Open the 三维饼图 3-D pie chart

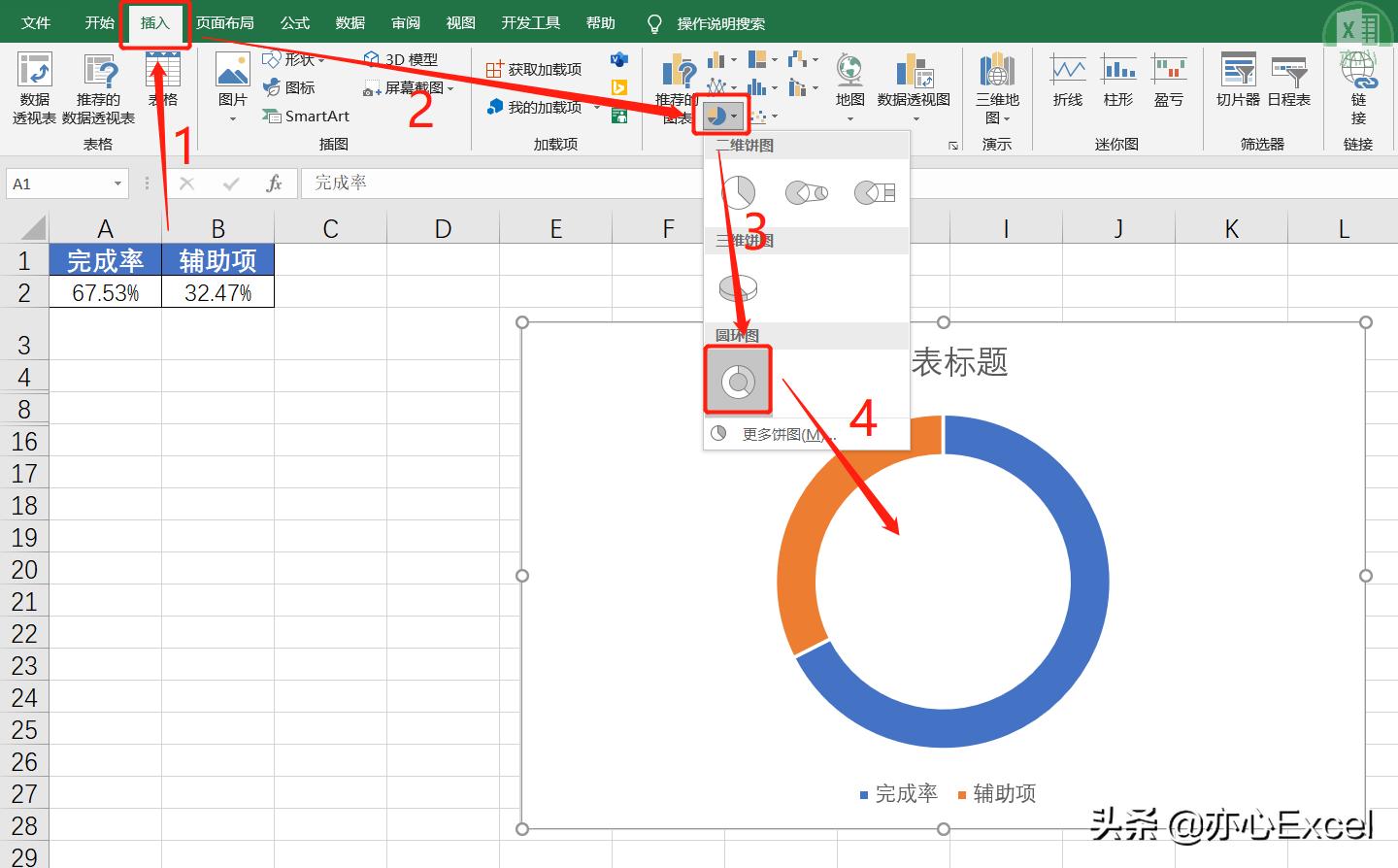[737, 287]
